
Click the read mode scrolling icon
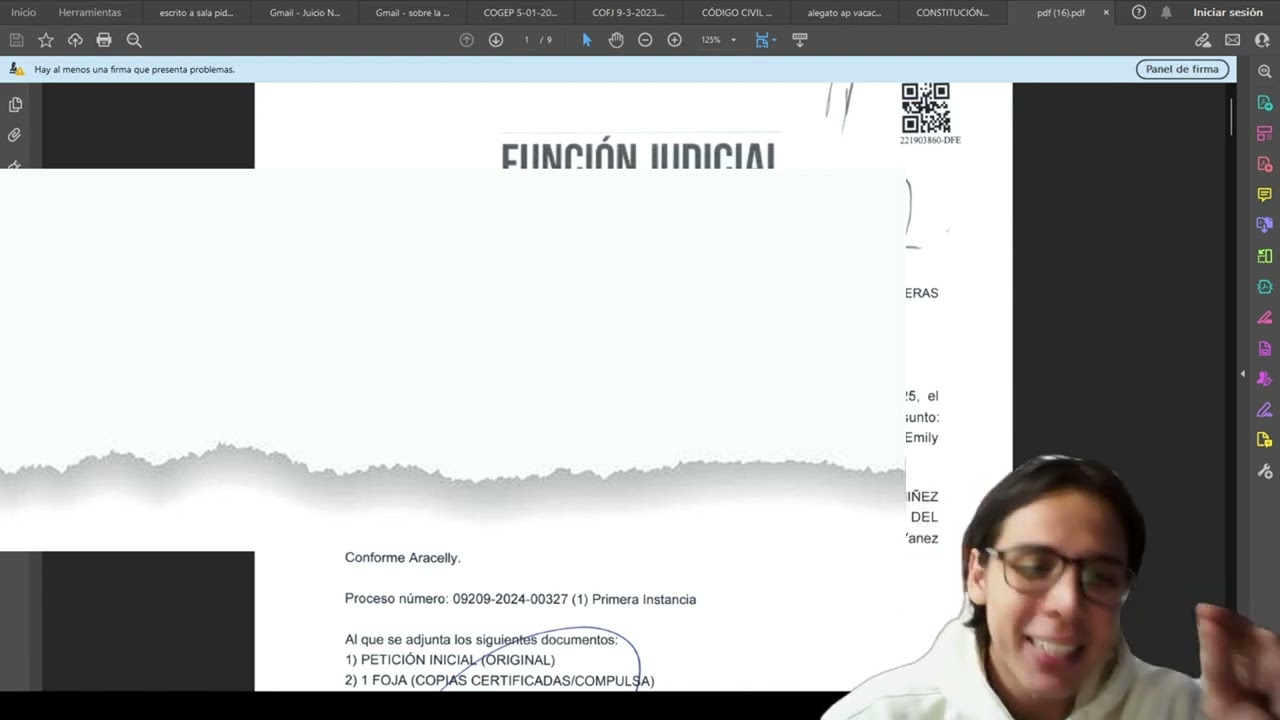(x=799, y=40)
